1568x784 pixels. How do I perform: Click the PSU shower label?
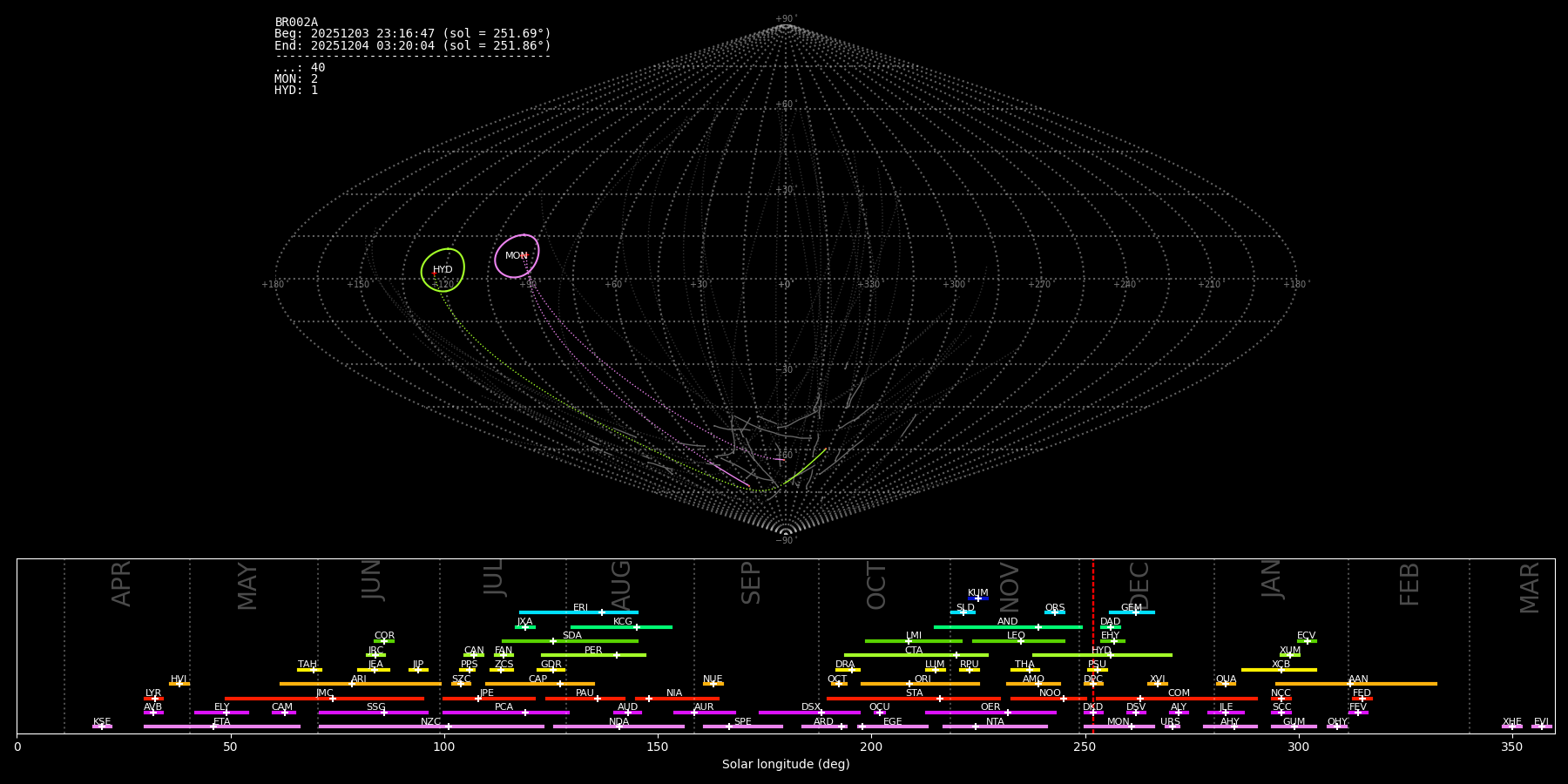[1098, 665]
